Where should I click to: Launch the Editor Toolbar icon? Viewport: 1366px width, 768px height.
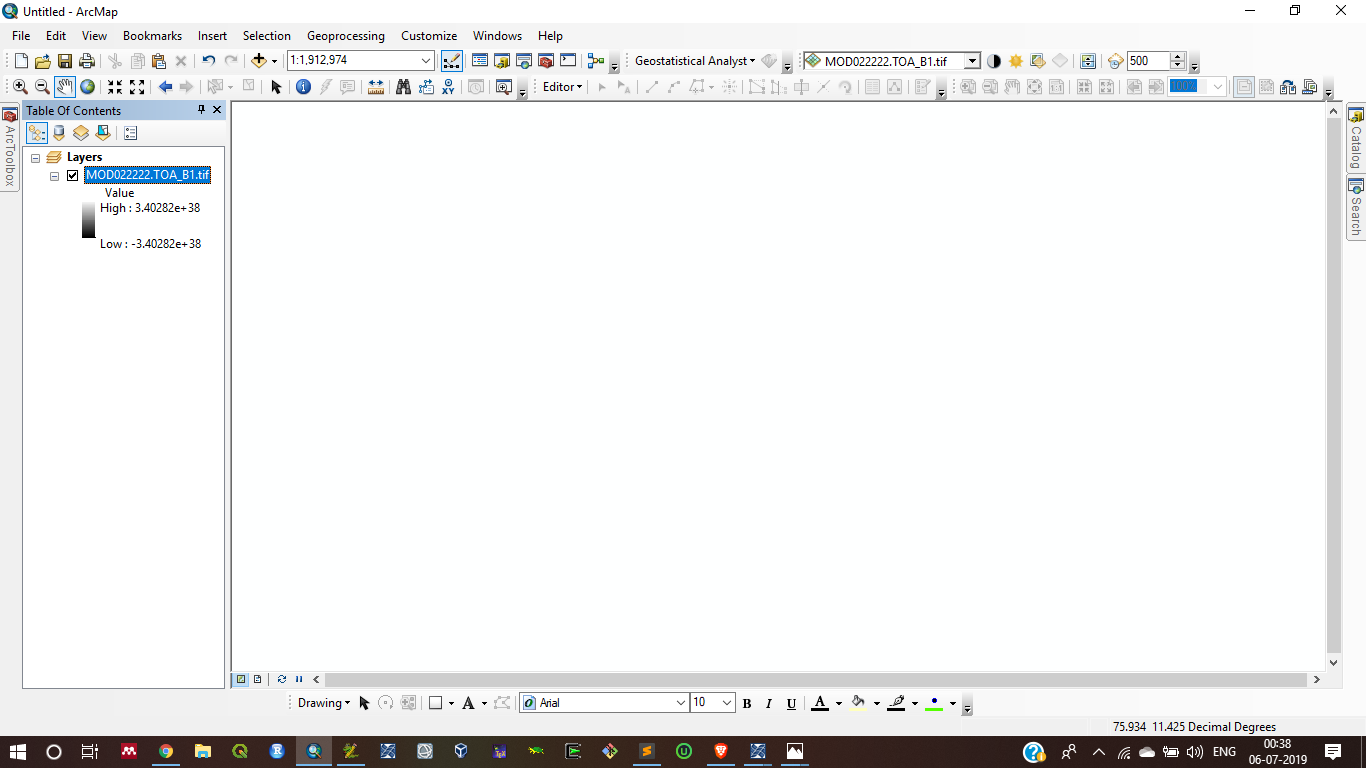pos(451,61)
